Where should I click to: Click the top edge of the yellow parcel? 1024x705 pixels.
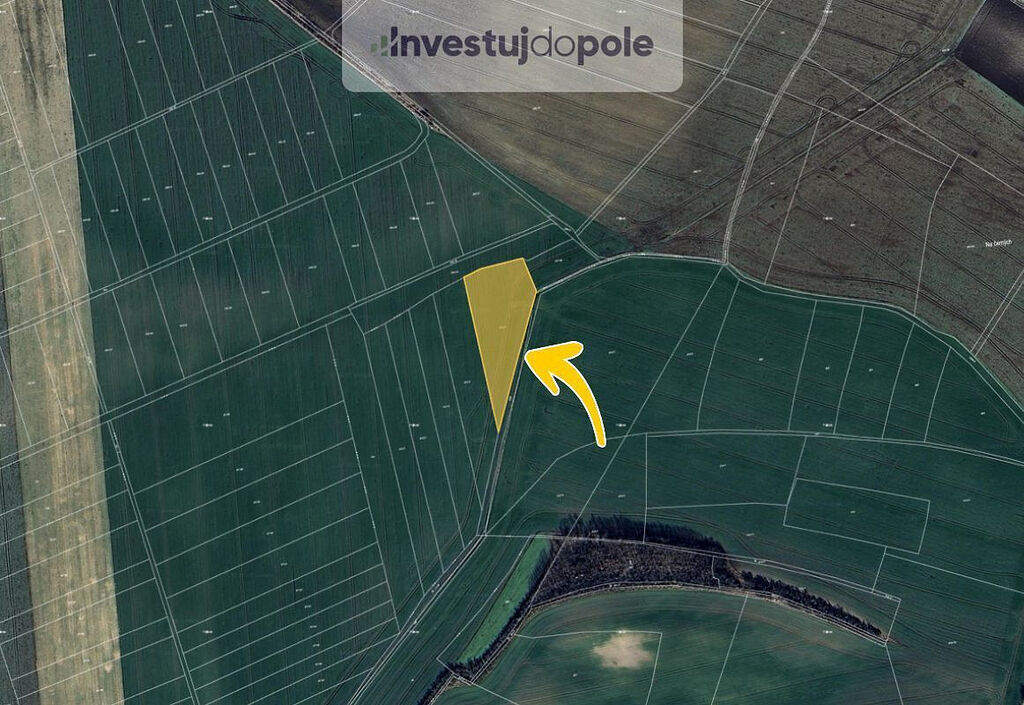click(494, 266)
